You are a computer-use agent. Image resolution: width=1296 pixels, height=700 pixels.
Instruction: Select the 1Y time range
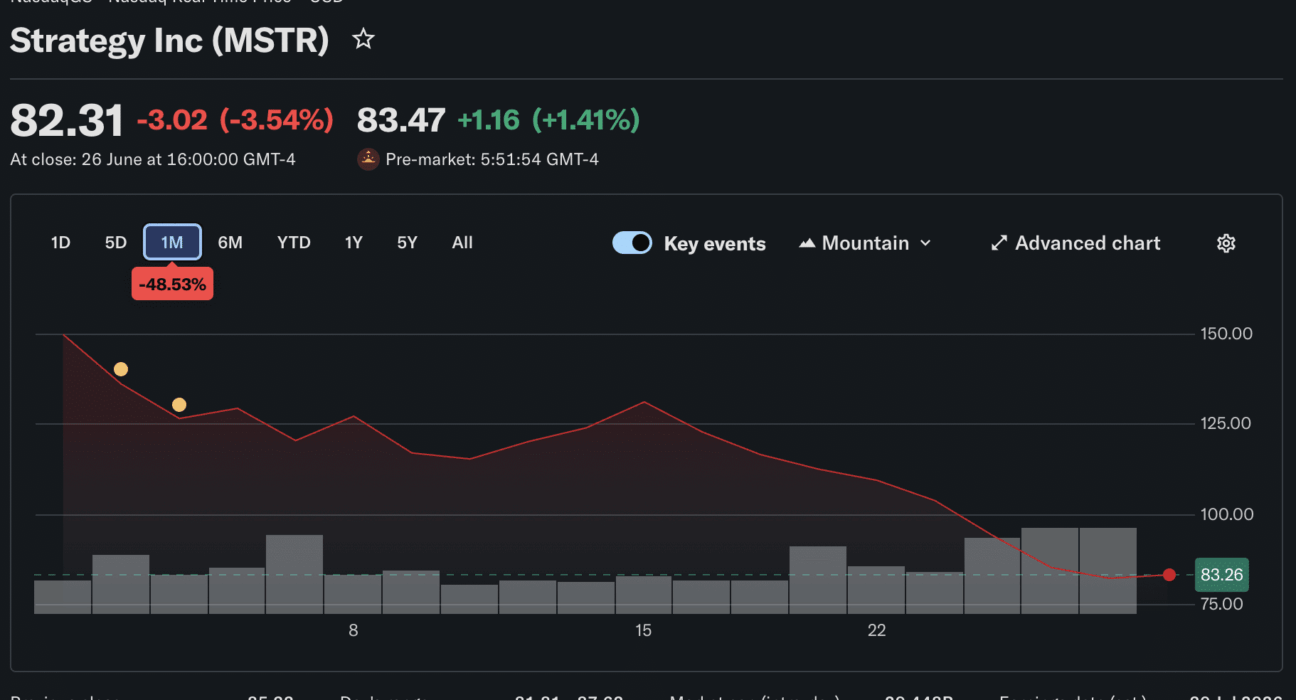353,242
